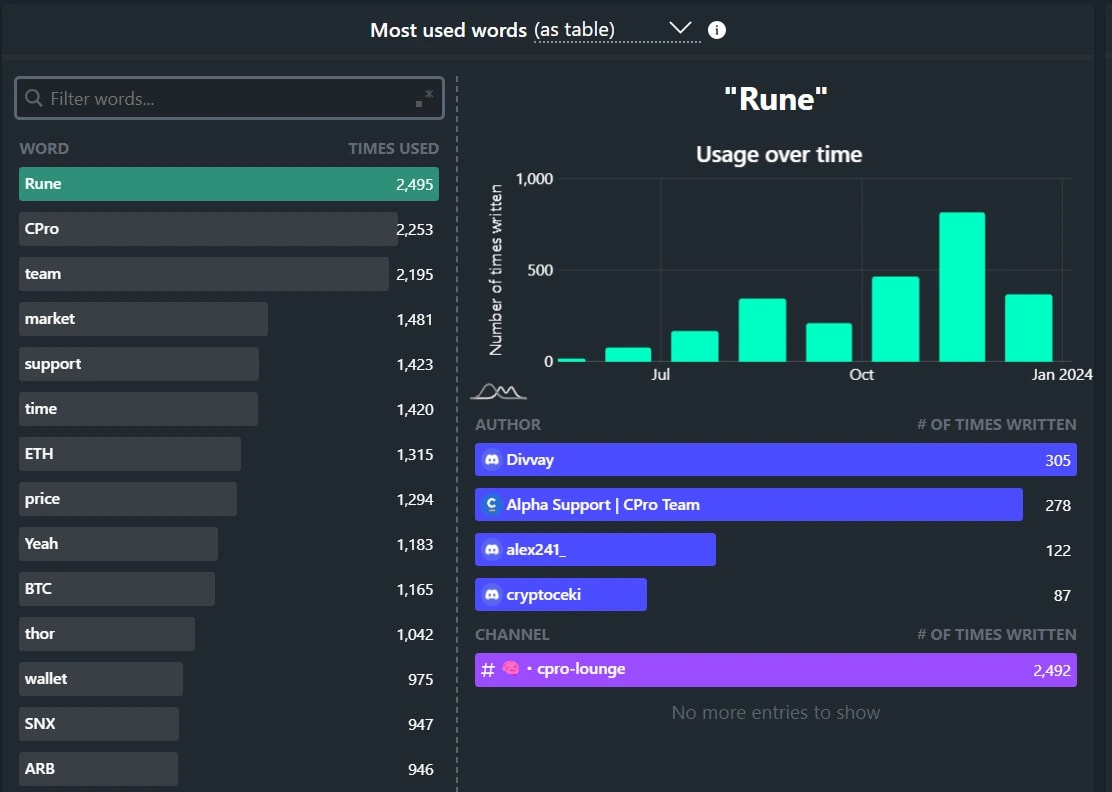Click the Discord icon next to cryptoceki
Screen dimensions: 1112x792
[x=491, y=594]
